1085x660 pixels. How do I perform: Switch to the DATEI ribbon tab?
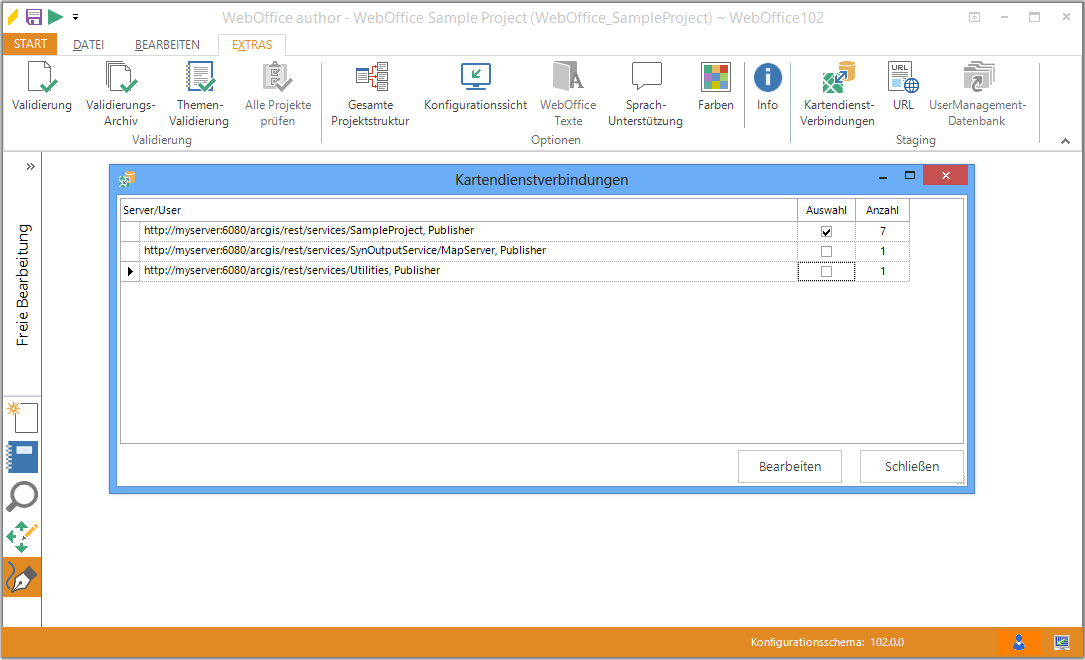point(89,45)
